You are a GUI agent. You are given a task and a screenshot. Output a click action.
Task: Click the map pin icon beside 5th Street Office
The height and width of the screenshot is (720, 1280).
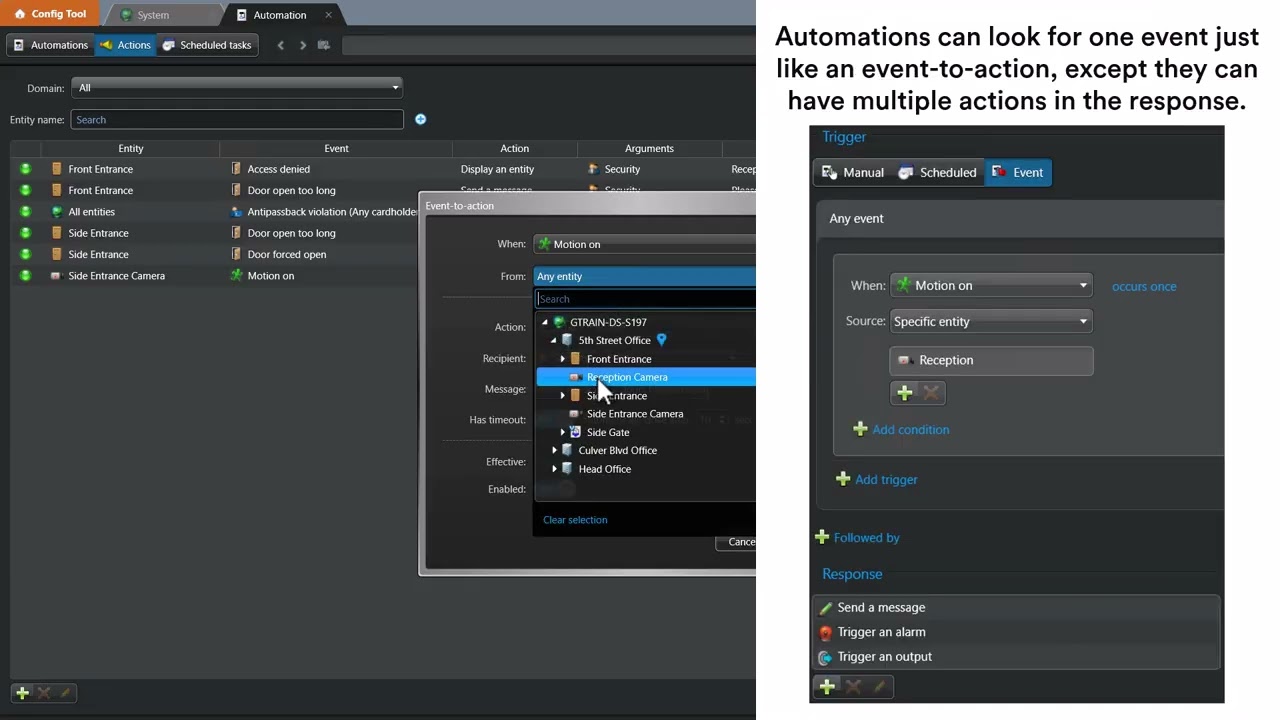click(x=661, y=340)
